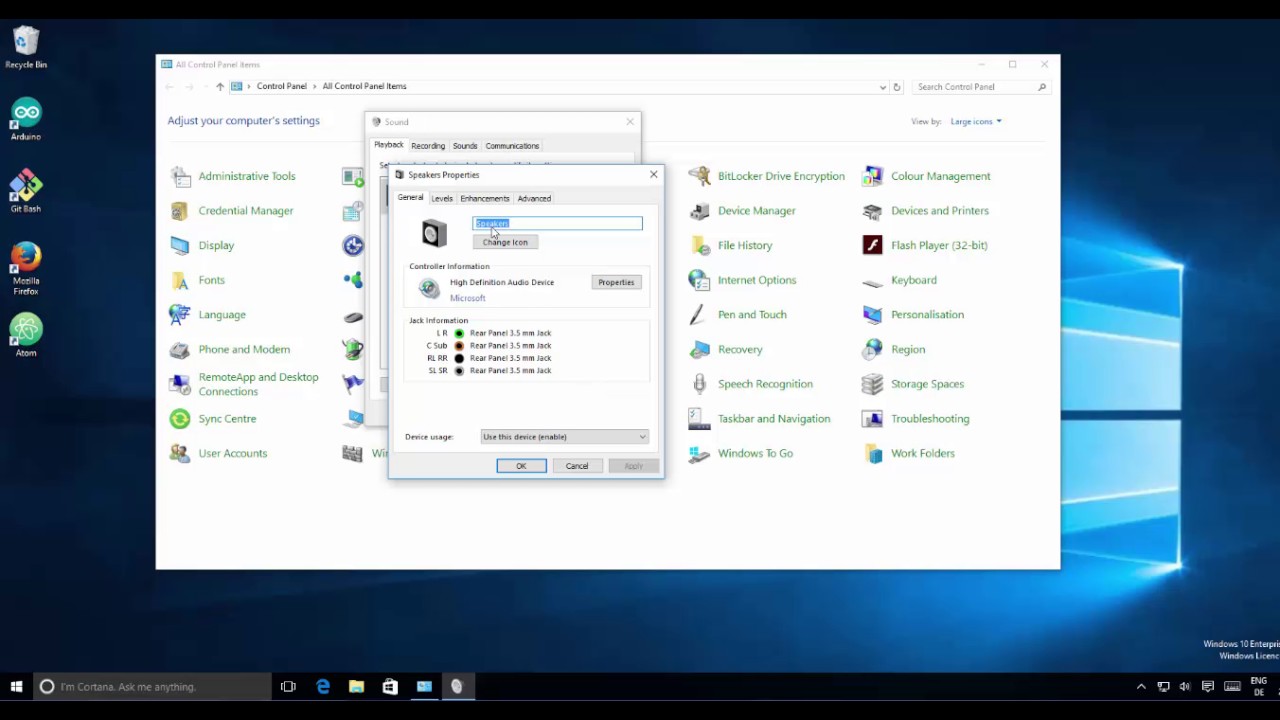Image resolution: width=1280 pixels, height=720 pixels.
Task: Open the Device usage dropdown
Action: coord(563,436)
